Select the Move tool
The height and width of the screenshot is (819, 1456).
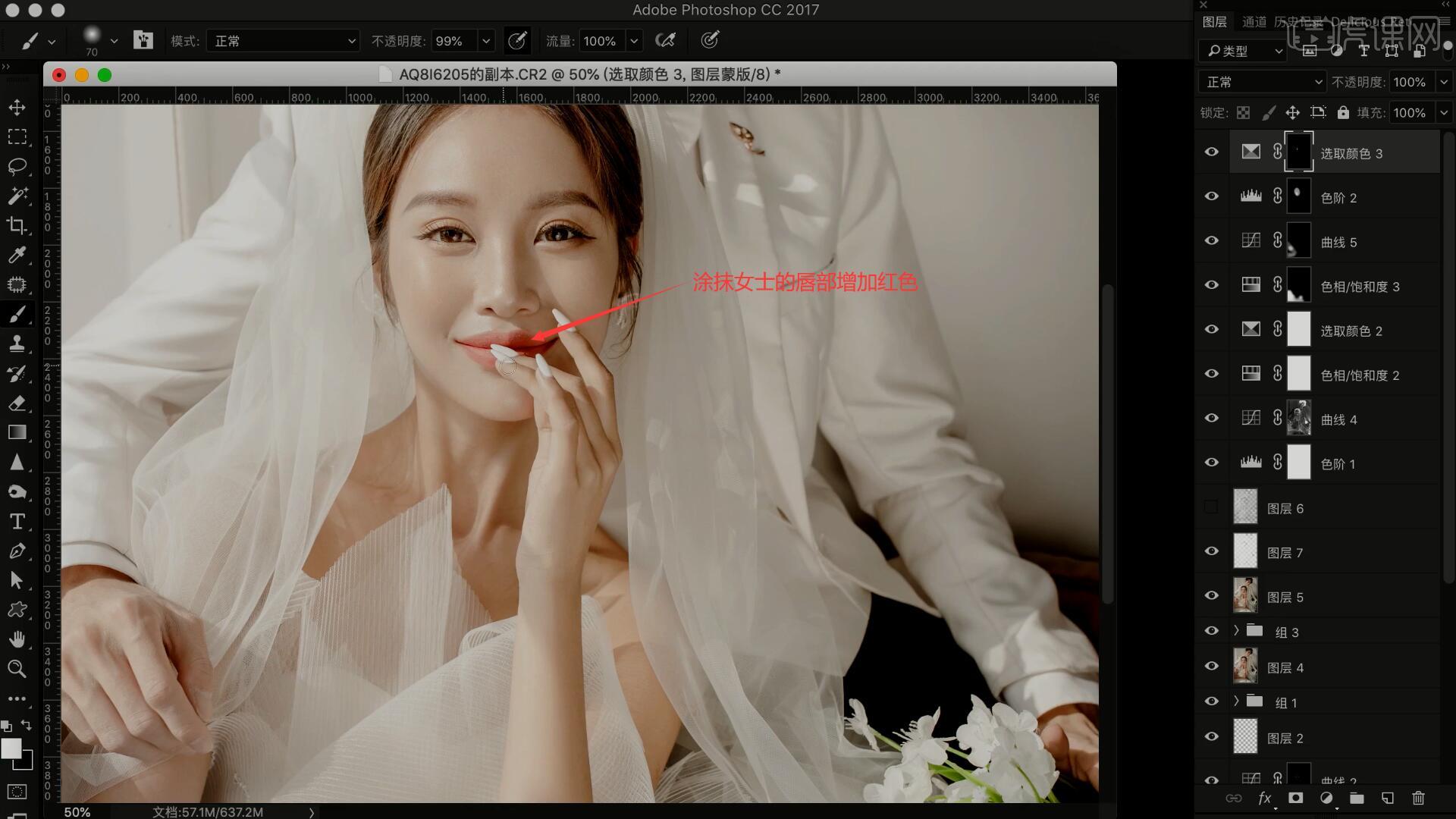coord(17,108)
